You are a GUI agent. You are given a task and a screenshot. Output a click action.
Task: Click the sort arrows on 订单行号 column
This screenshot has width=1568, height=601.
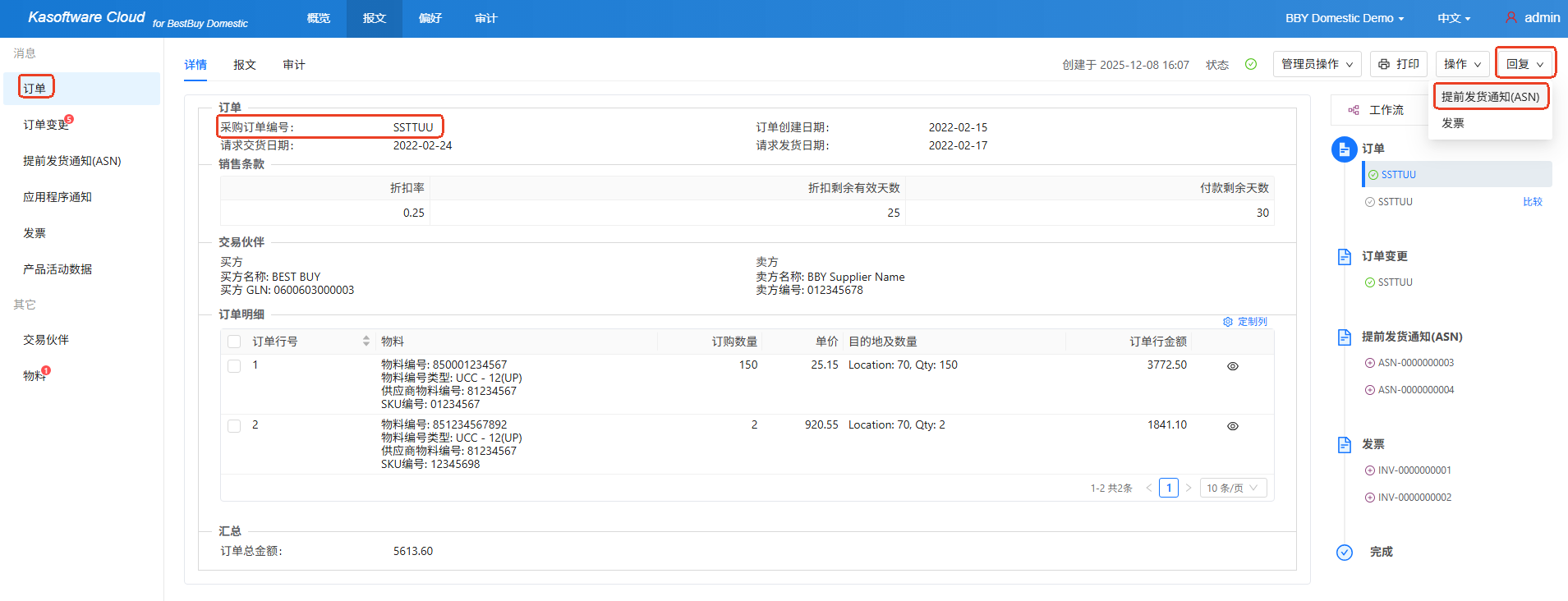pyautogui.click(x=366, y=342)
